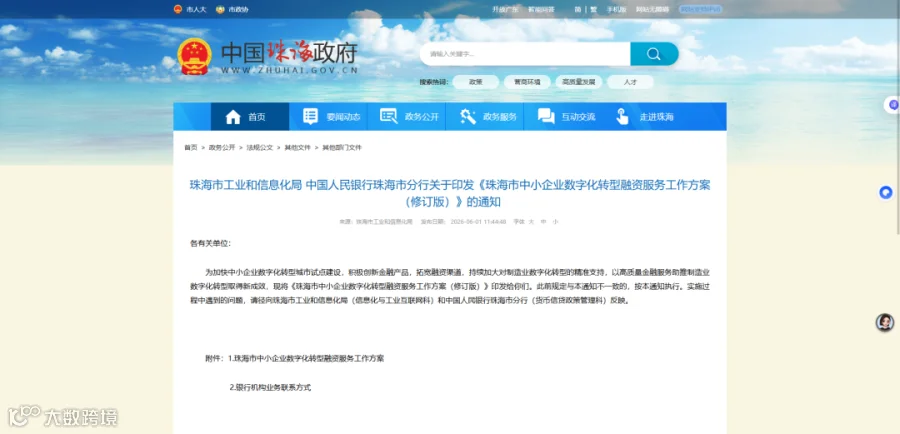Click the 政务公开 breadcrumb link
The height and width of the screenshot is (434, 900).
(222, 148)
